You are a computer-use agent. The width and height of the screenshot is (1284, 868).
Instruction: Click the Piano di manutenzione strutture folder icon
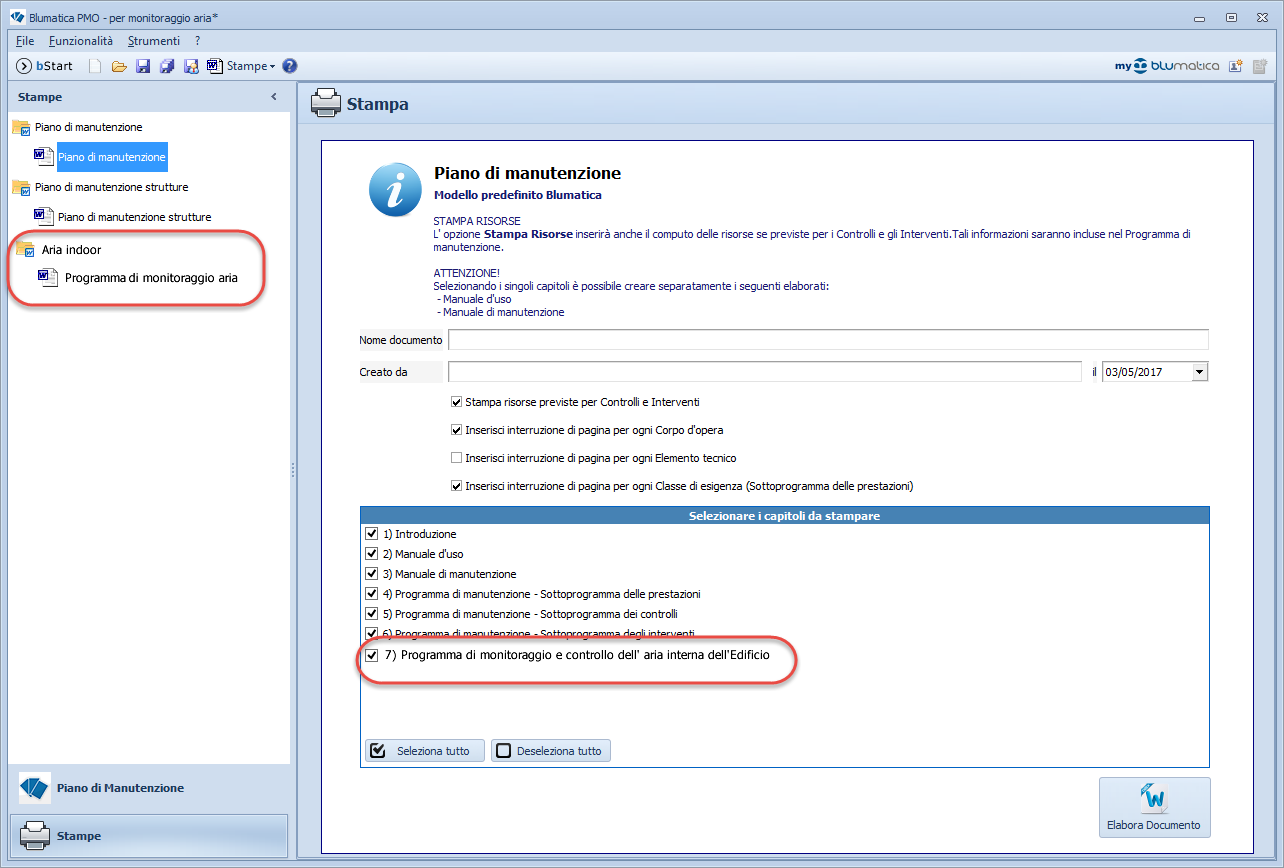[x=21, y=187]
